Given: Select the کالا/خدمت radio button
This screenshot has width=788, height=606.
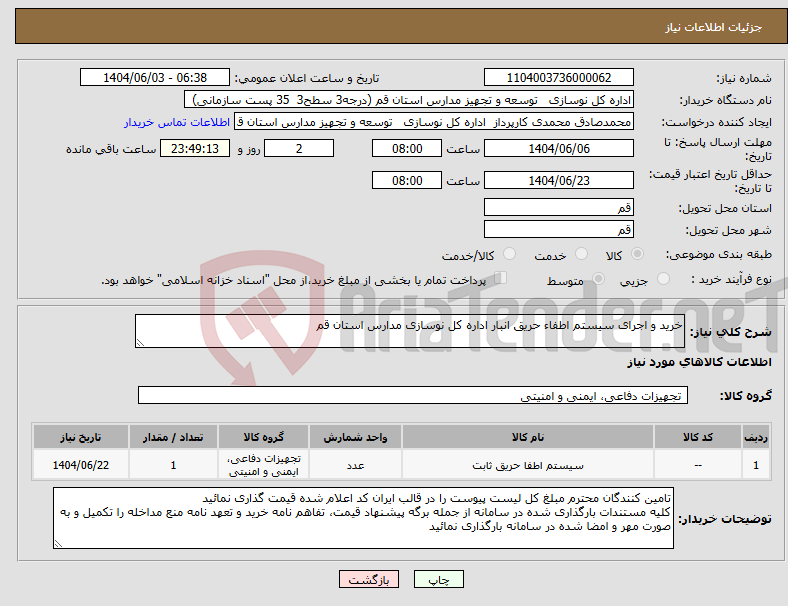Looking at the screenshot, I should (x=510, y=254).
